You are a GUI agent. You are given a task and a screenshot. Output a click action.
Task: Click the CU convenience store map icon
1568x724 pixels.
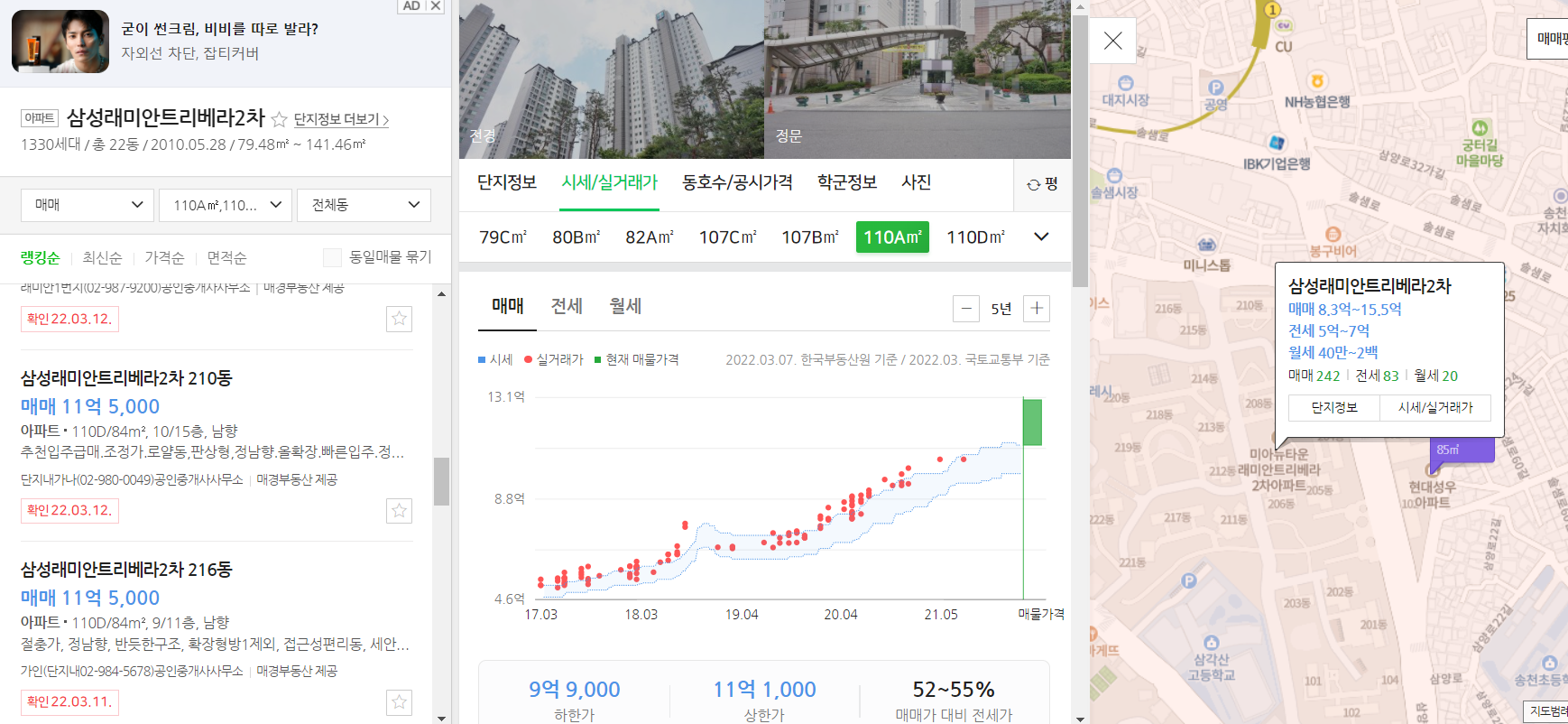(1284, 27)
